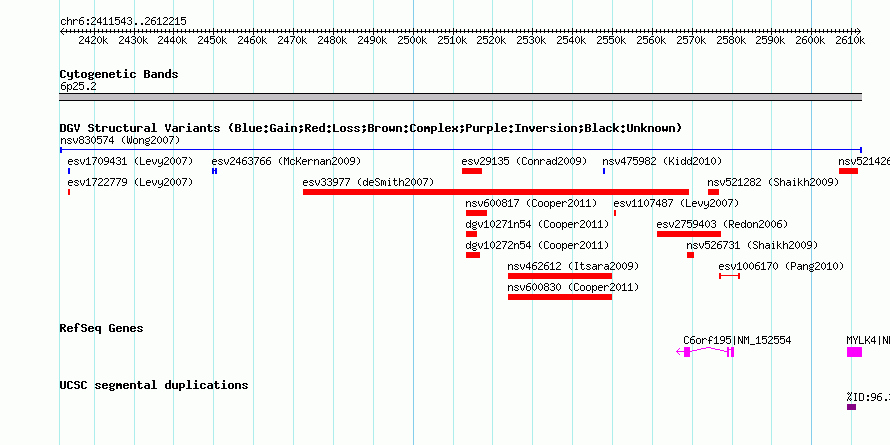Click dgv10272n54 (Cooper2011) label
890x445 pixels.
click(x=537, y=245)
